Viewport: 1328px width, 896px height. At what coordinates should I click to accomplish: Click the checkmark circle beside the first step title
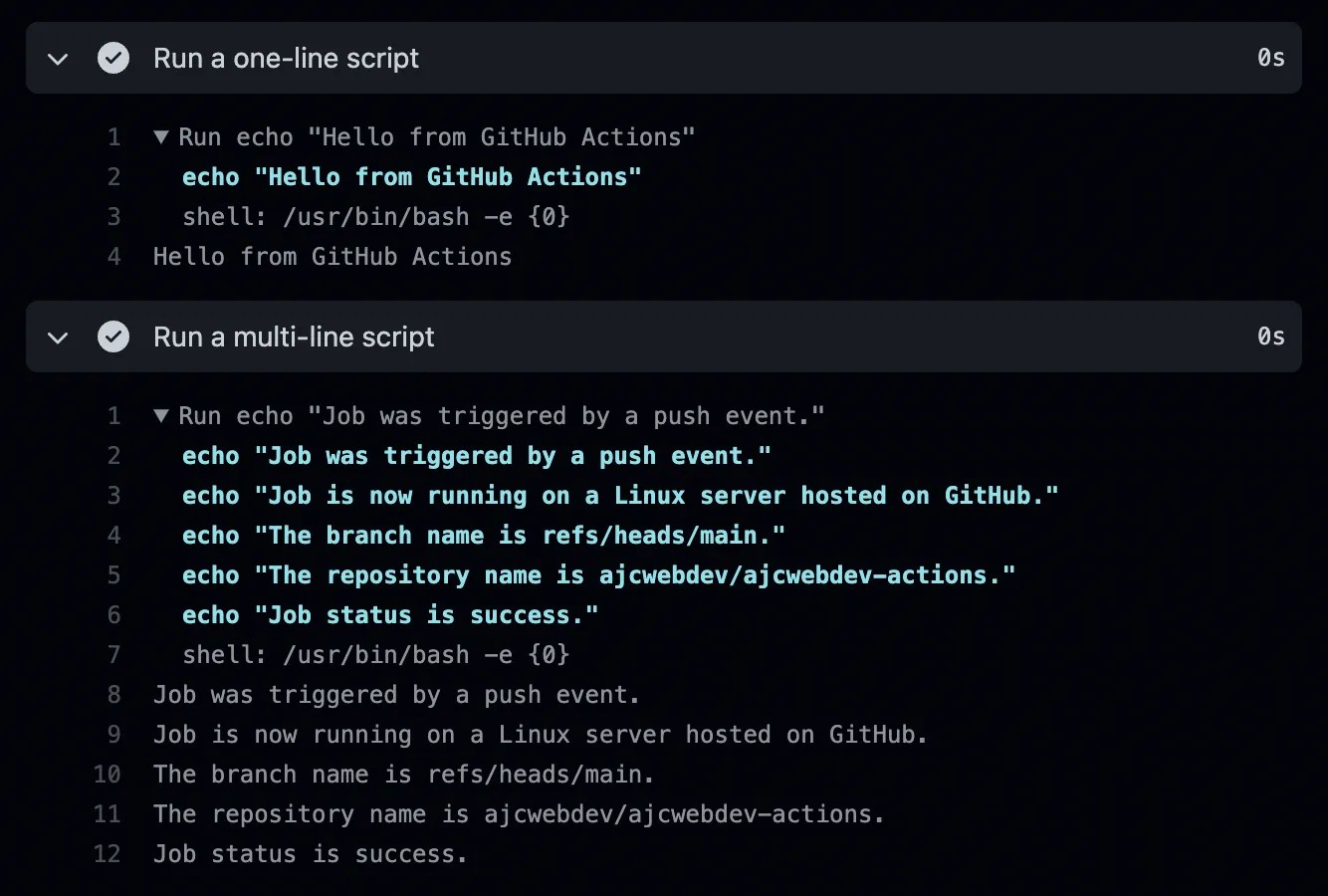tap(113, 58)
